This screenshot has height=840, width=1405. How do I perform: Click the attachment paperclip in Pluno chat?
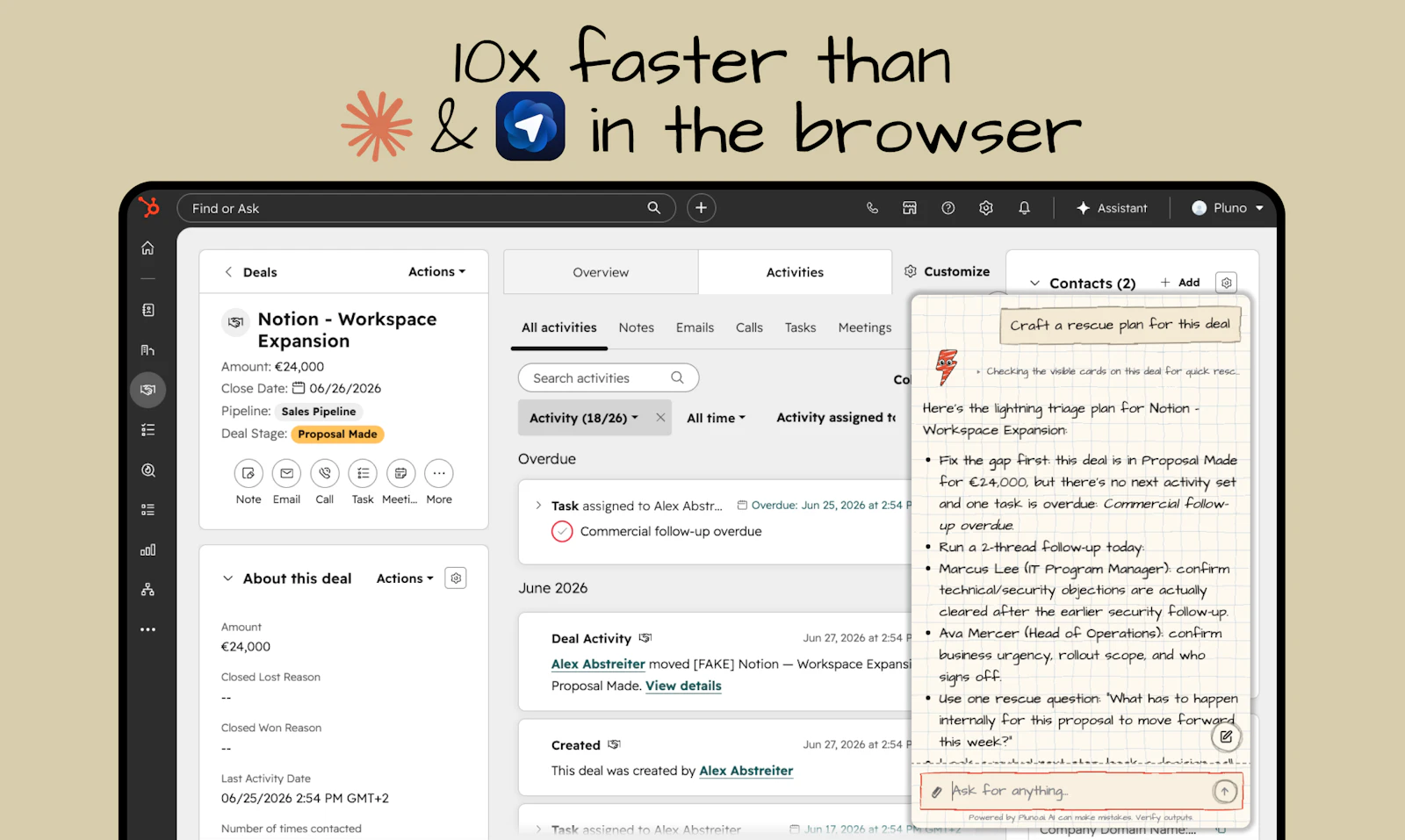[x=936, y=792]
